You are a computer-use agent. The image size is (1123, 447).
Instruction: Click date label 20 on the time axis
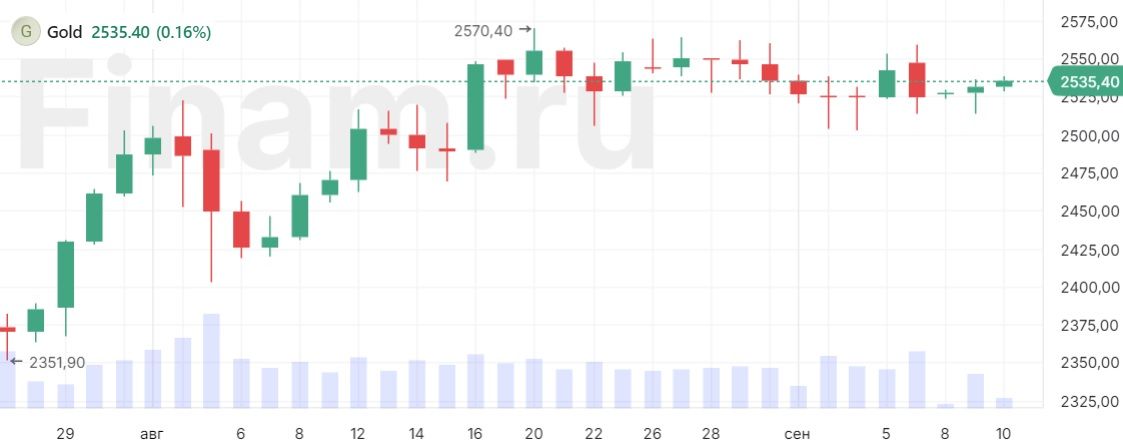click(x=534, y=434)
